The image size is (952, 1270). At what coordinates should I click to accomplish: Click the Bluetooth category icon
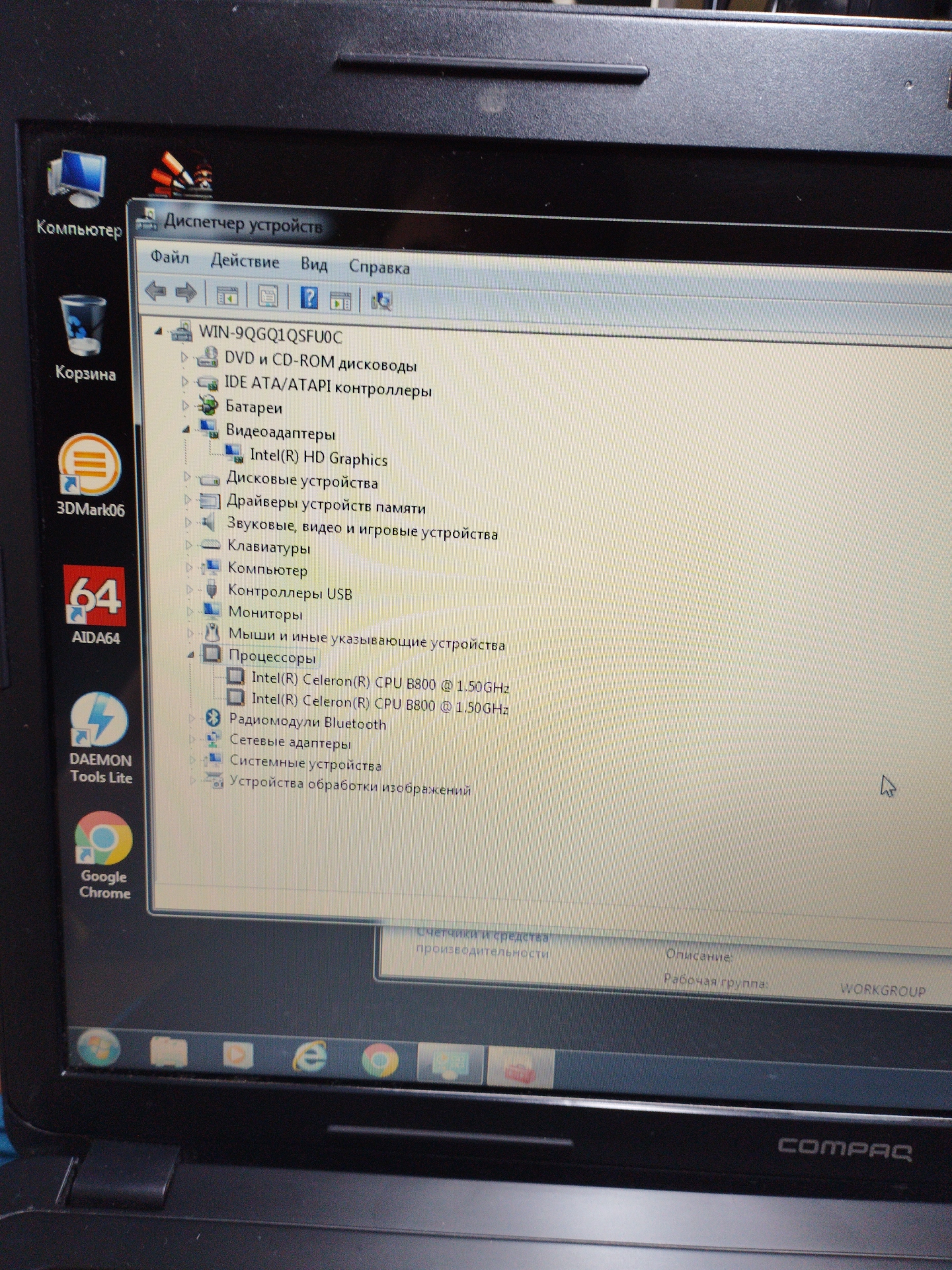[x=212, y=718]
